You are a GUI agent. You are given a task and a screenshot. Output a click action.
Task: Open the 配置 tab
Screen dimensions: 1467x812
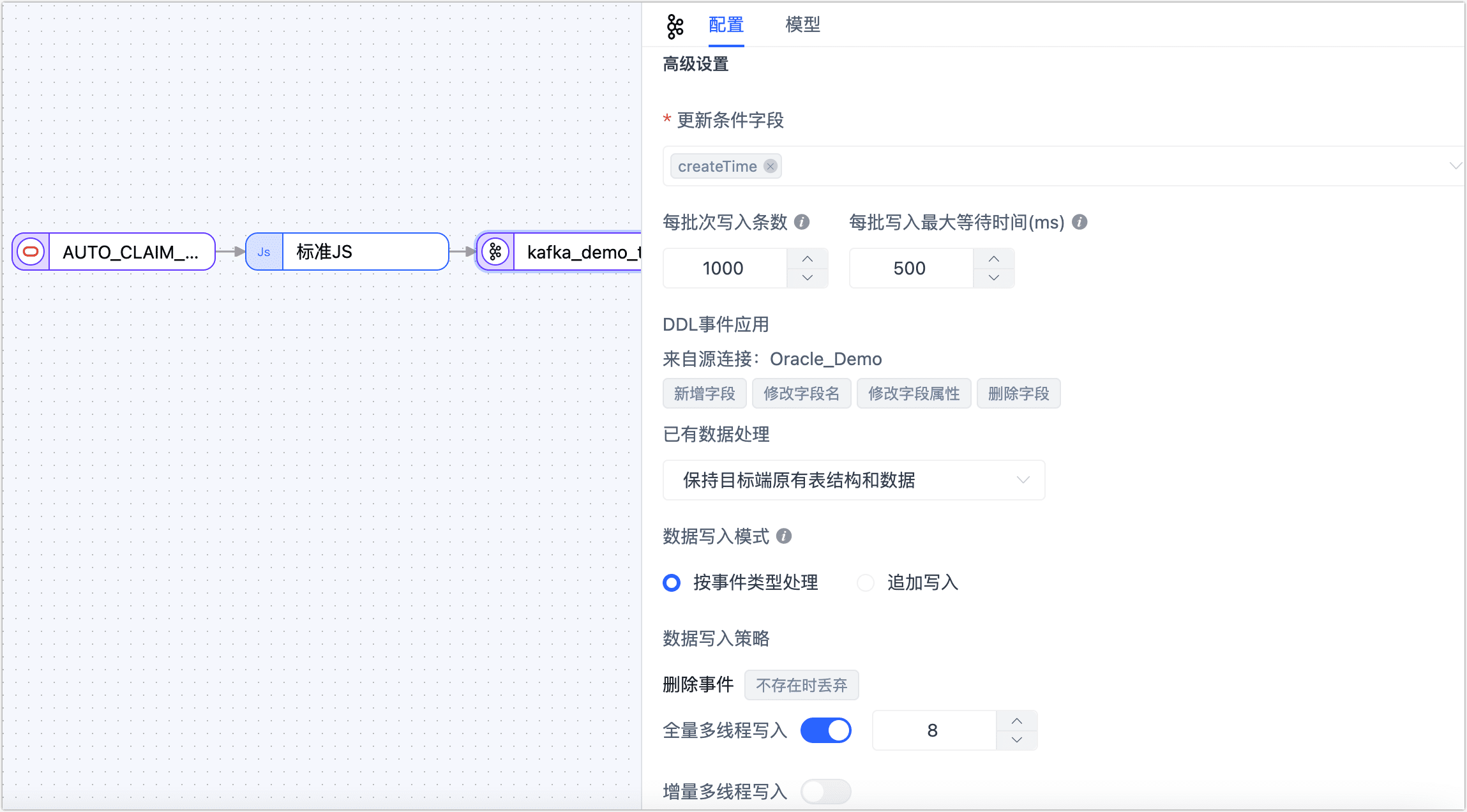point(726,25)
